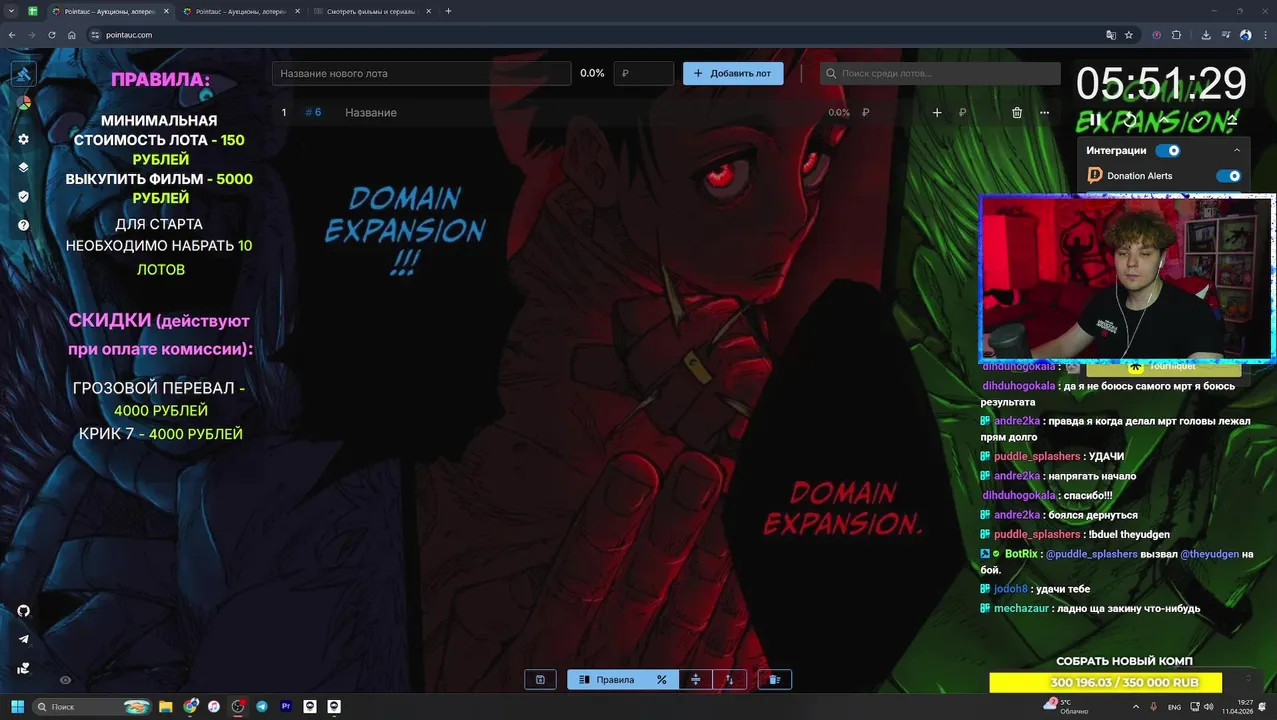Click the compact view bottom toolbar button
1277x720 pixels.
coord(696,680)
